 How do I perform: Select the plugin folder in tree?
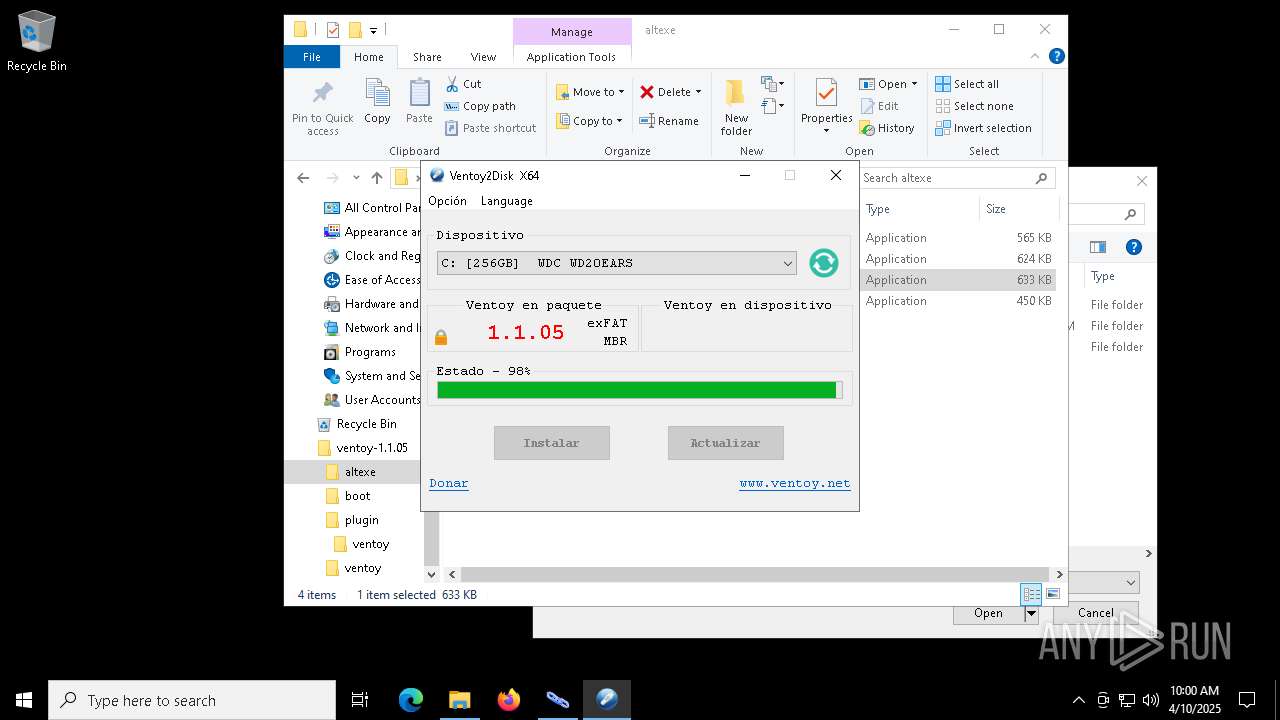[361, 520]
